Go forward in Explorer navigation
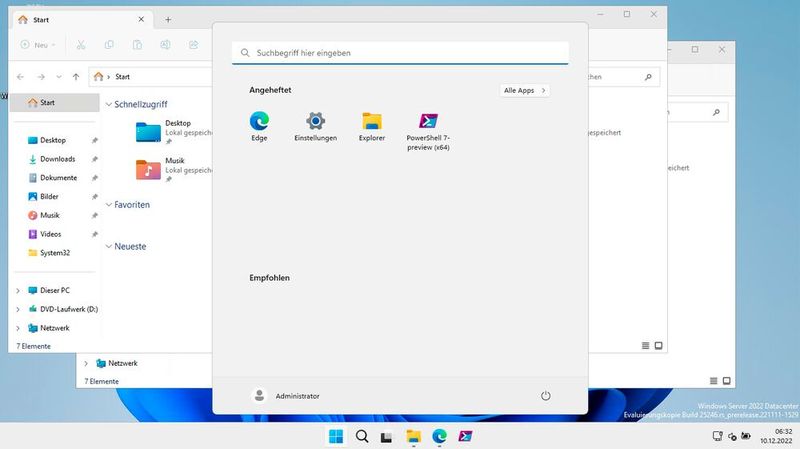 41,77
